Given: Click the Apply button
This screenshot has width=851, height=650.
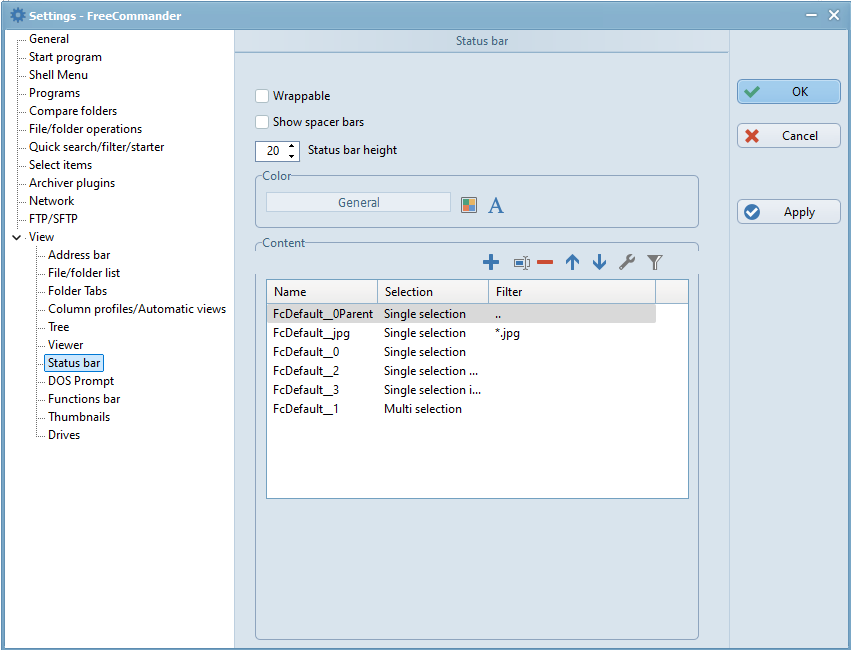Looking at the screenshot, I should click(789, 212).
